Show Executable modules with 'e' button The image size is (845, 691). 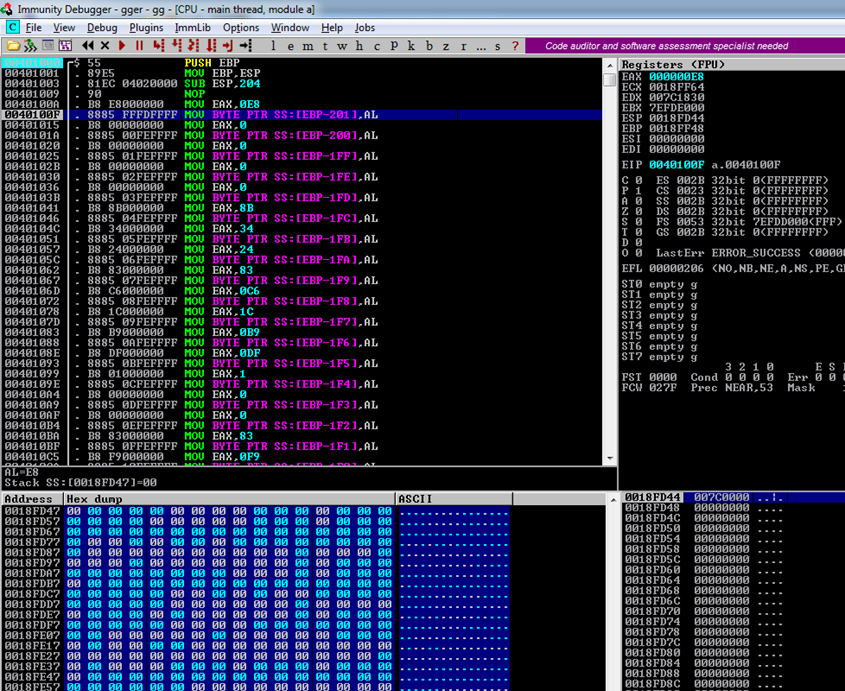(291, 46)
